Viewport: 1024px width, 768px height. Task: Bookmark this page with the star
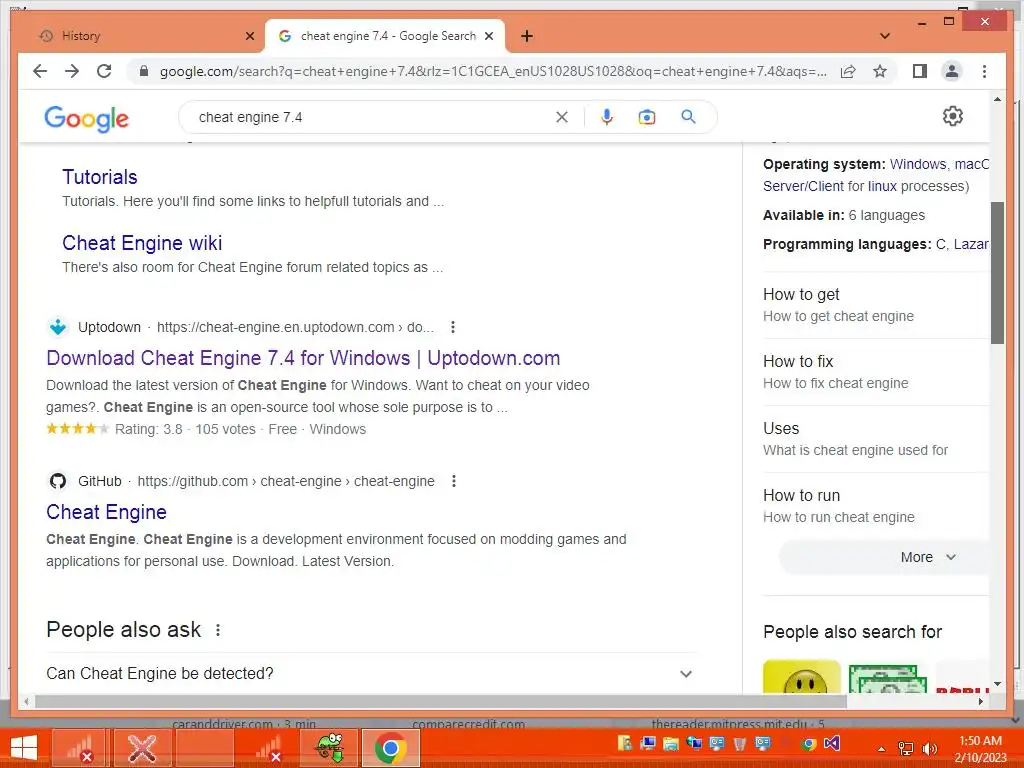(x=880, y=71)
